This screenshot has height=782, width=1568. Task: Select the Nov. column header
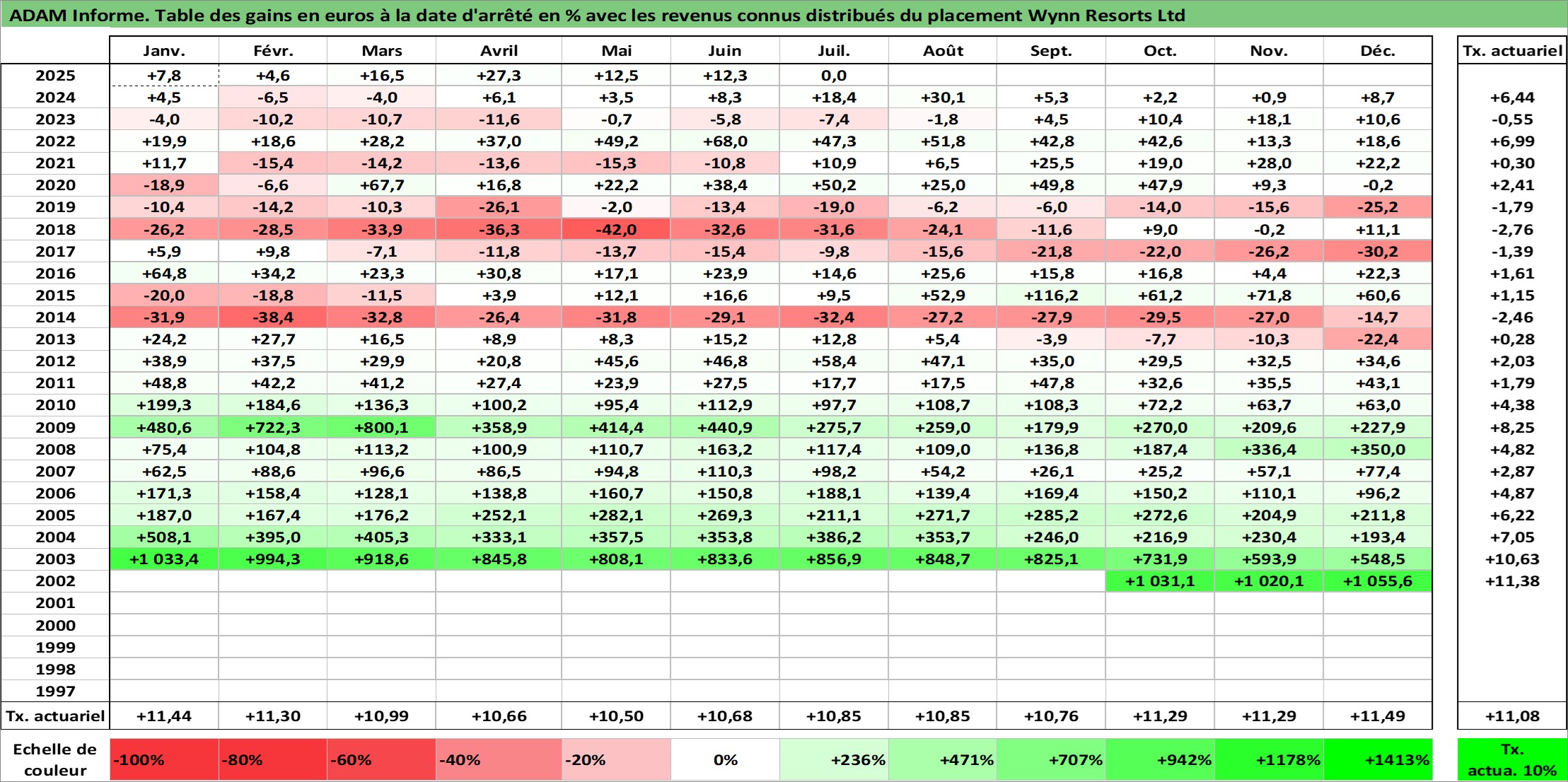(x=1269, y=50)
